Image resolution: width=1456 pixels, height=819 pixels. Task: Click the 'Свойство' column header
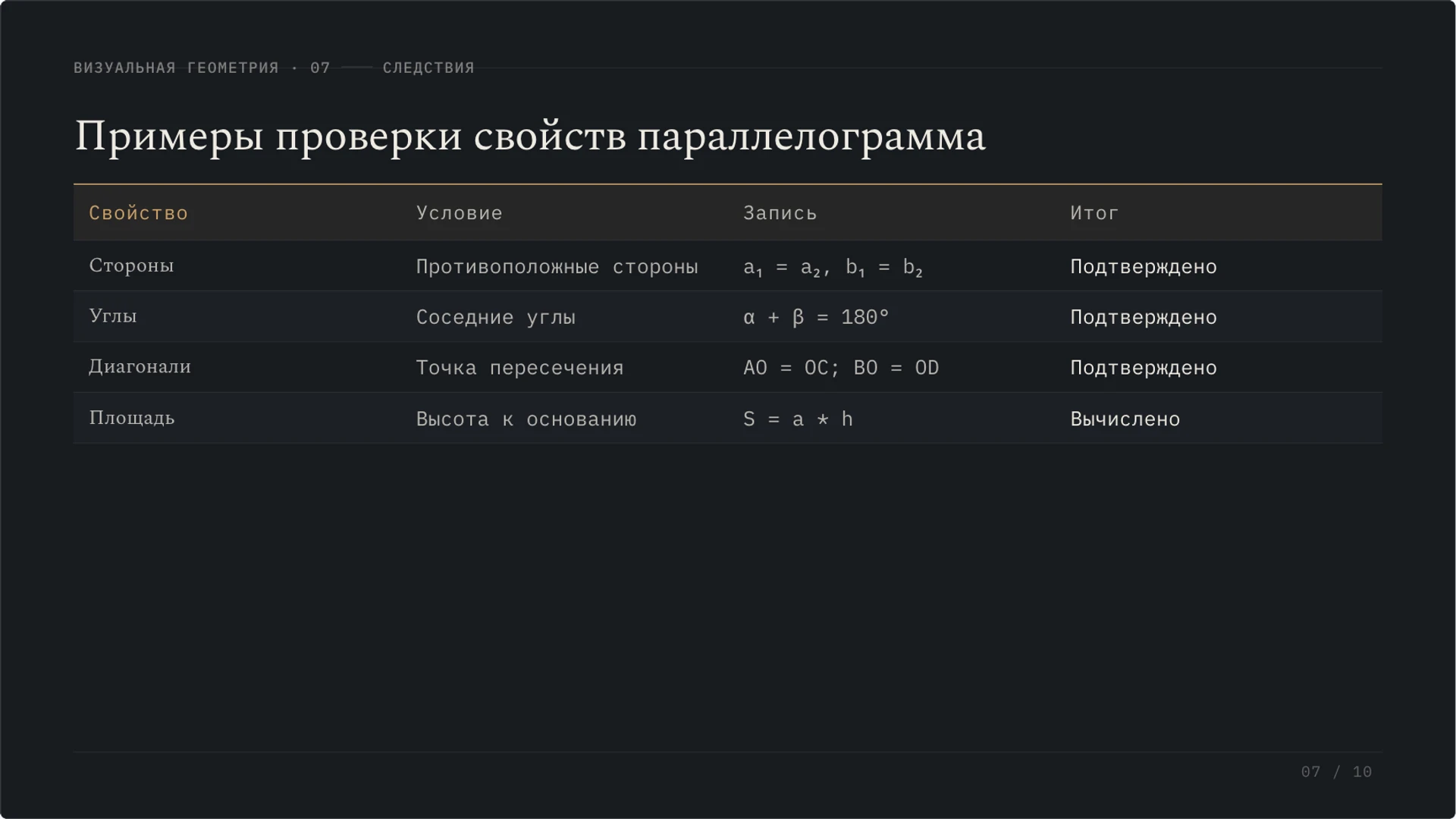138,213
